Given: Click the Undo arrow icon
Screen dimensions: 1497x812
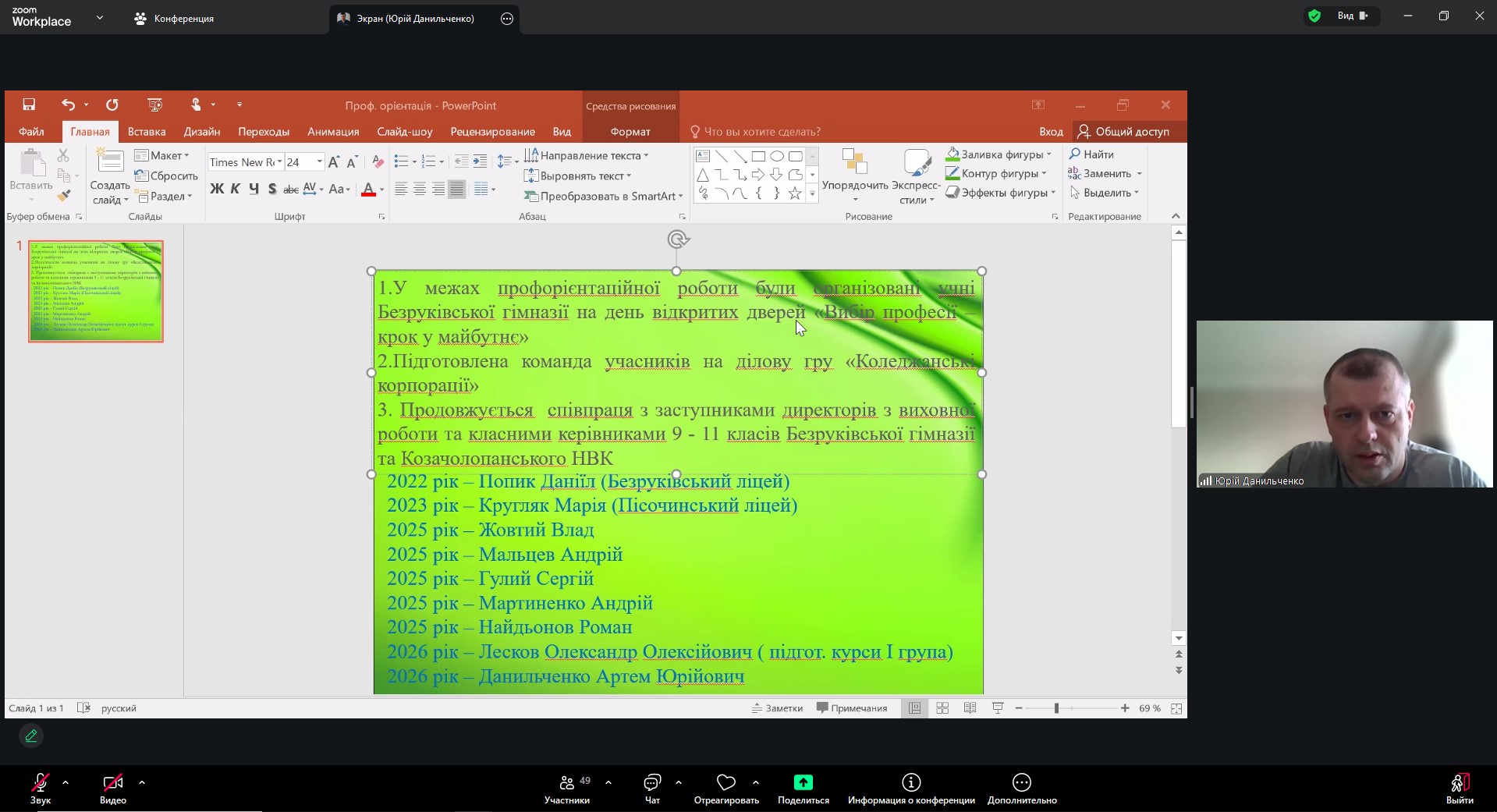Looking at the screenshot, I should click(x=69, y=105).
